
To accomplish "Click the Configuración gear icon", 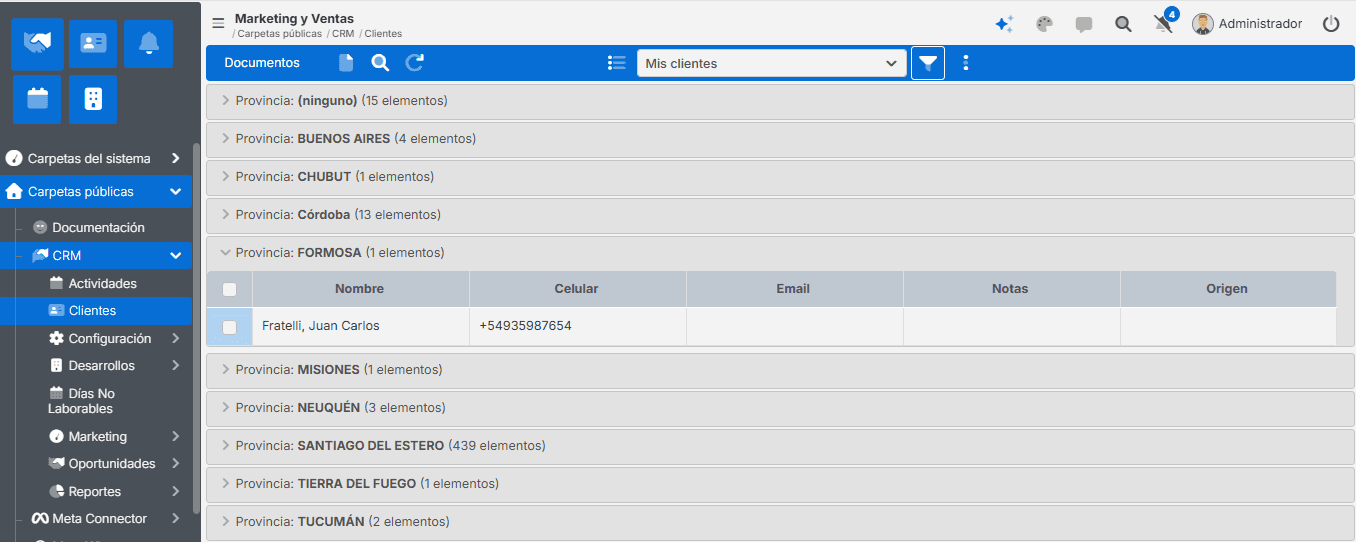I will pos(56,339).
